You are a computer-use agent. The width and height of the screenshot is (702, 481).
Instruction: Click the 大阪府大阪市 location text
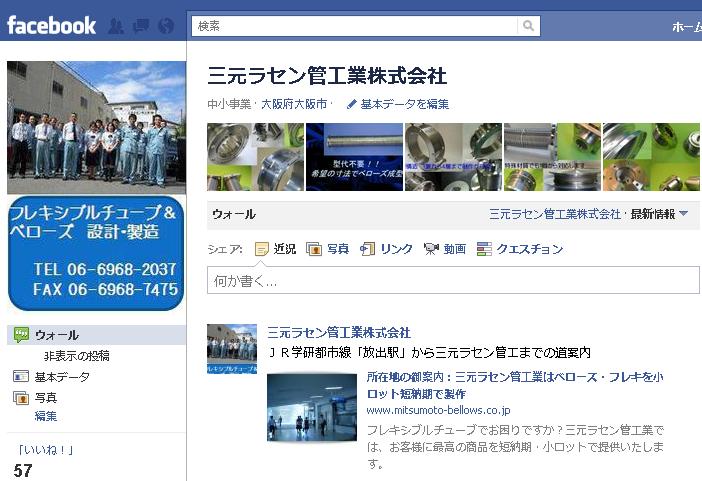[294, 104]
